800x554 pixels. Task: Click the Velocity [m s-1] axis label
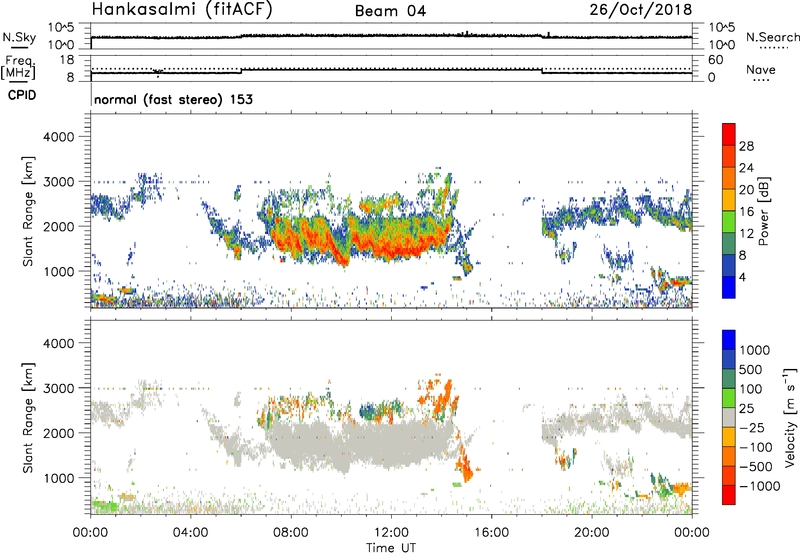(790, 417)
